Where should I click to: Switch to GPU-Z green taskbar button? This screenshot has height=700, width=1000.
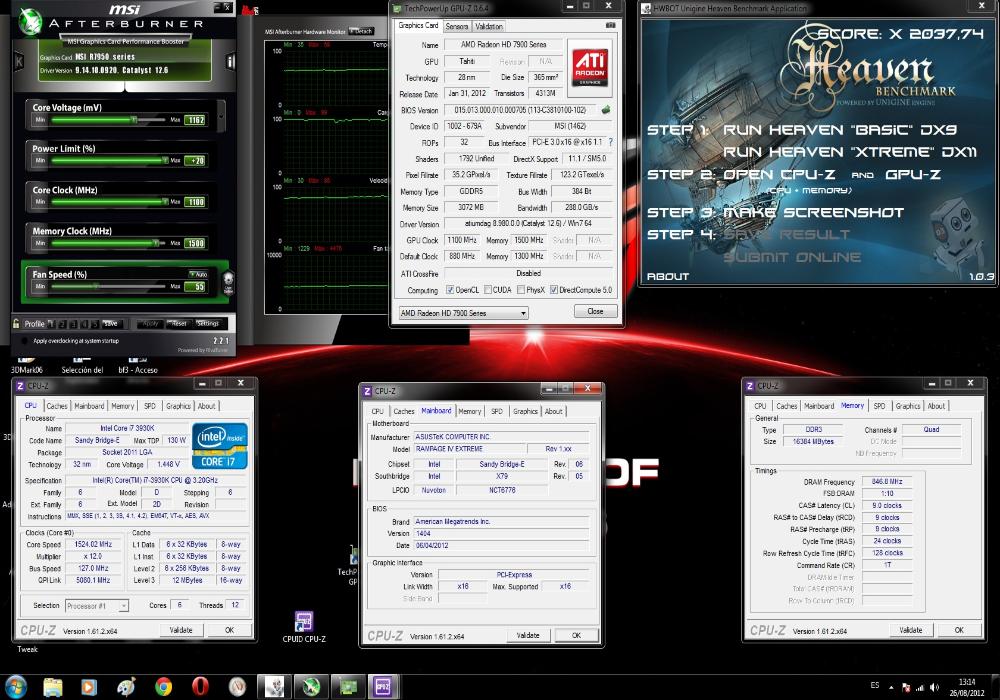(x=348, y=687)
